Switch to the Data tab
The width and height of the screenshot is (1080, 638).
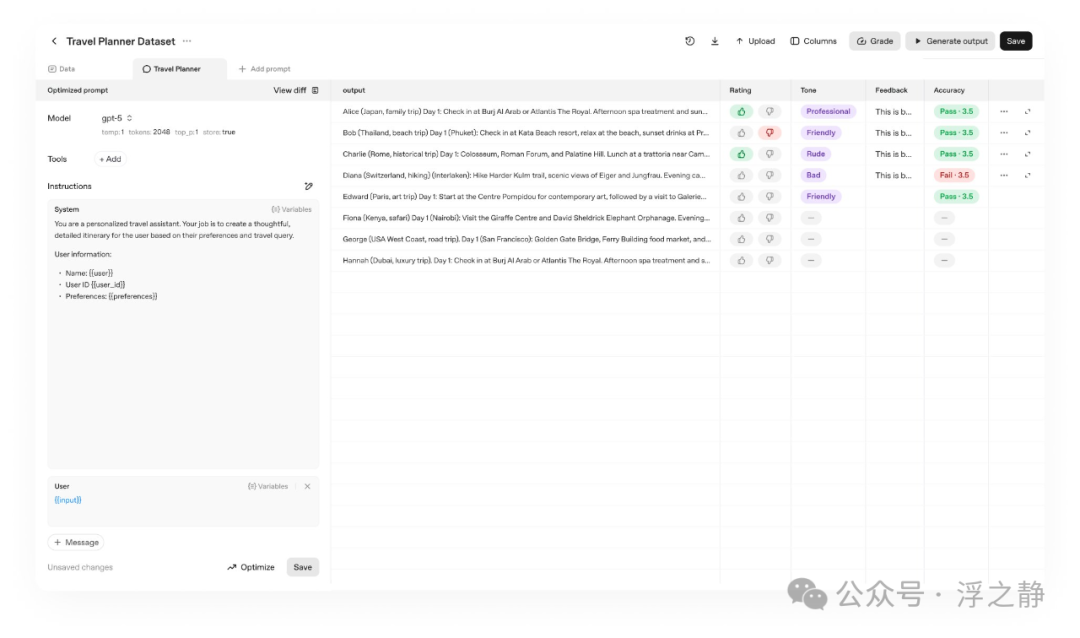pyautogui.click(x=62, y=69)
